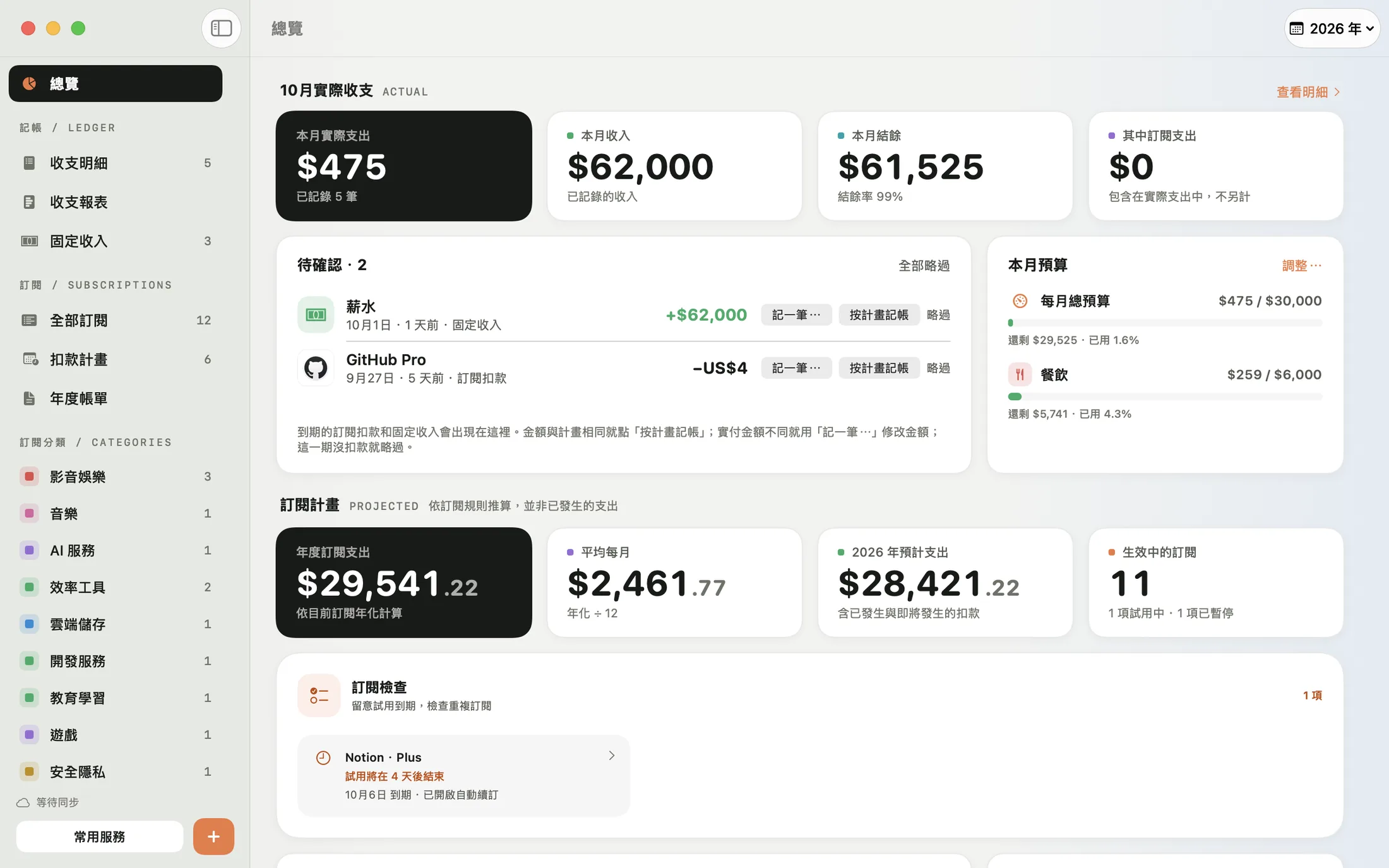Open 全部訂閱 in the sidebar

(x=116, y=320)
